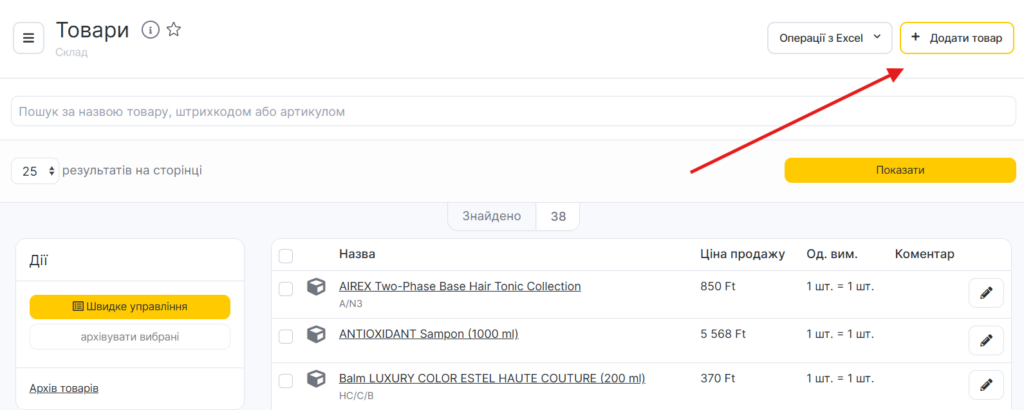
Task: Click box icon for ANTIOXIDANT Sampon
Action: point(316,334)
